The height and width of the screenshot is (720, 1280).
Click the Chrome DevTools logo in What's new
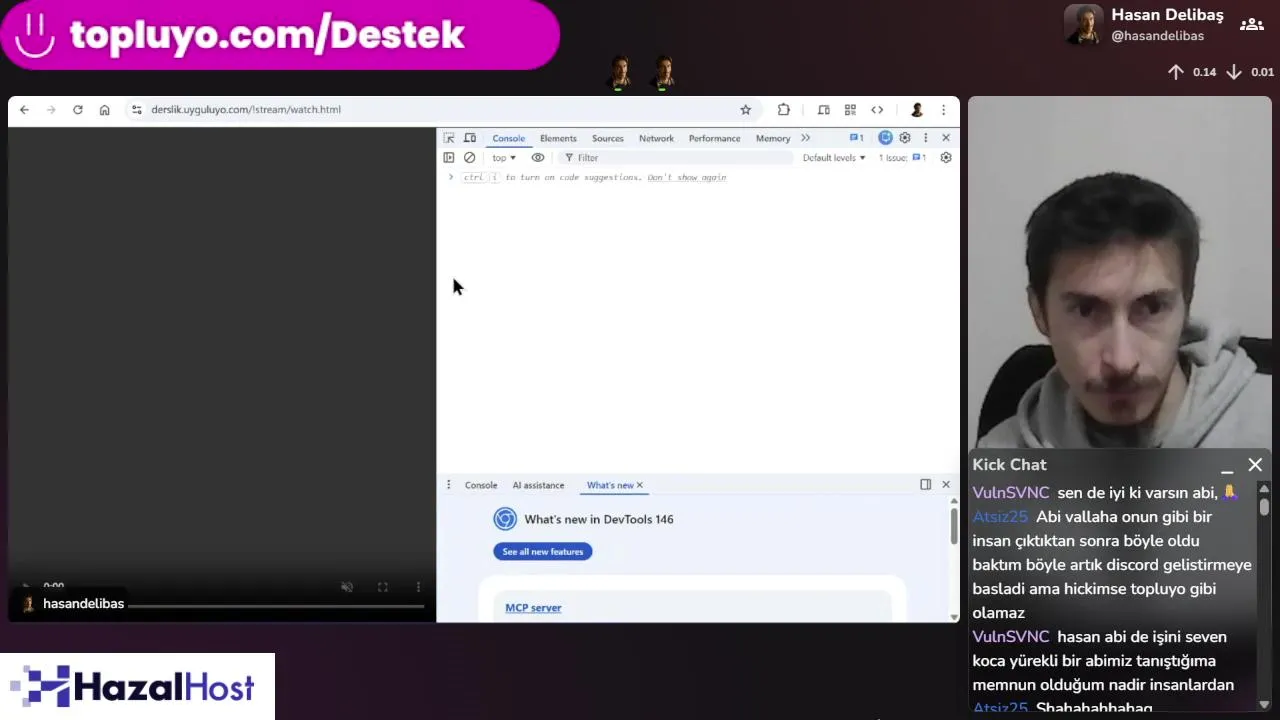point(505,519)
